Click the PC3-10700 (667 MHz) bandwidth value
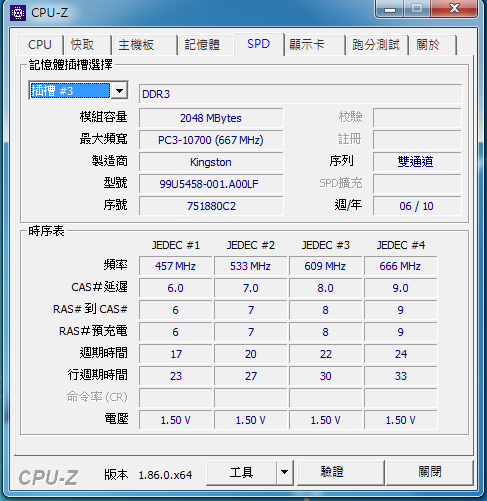Viewport: 487px width, 501px height. pyautogui.click(x=211, y=140)
